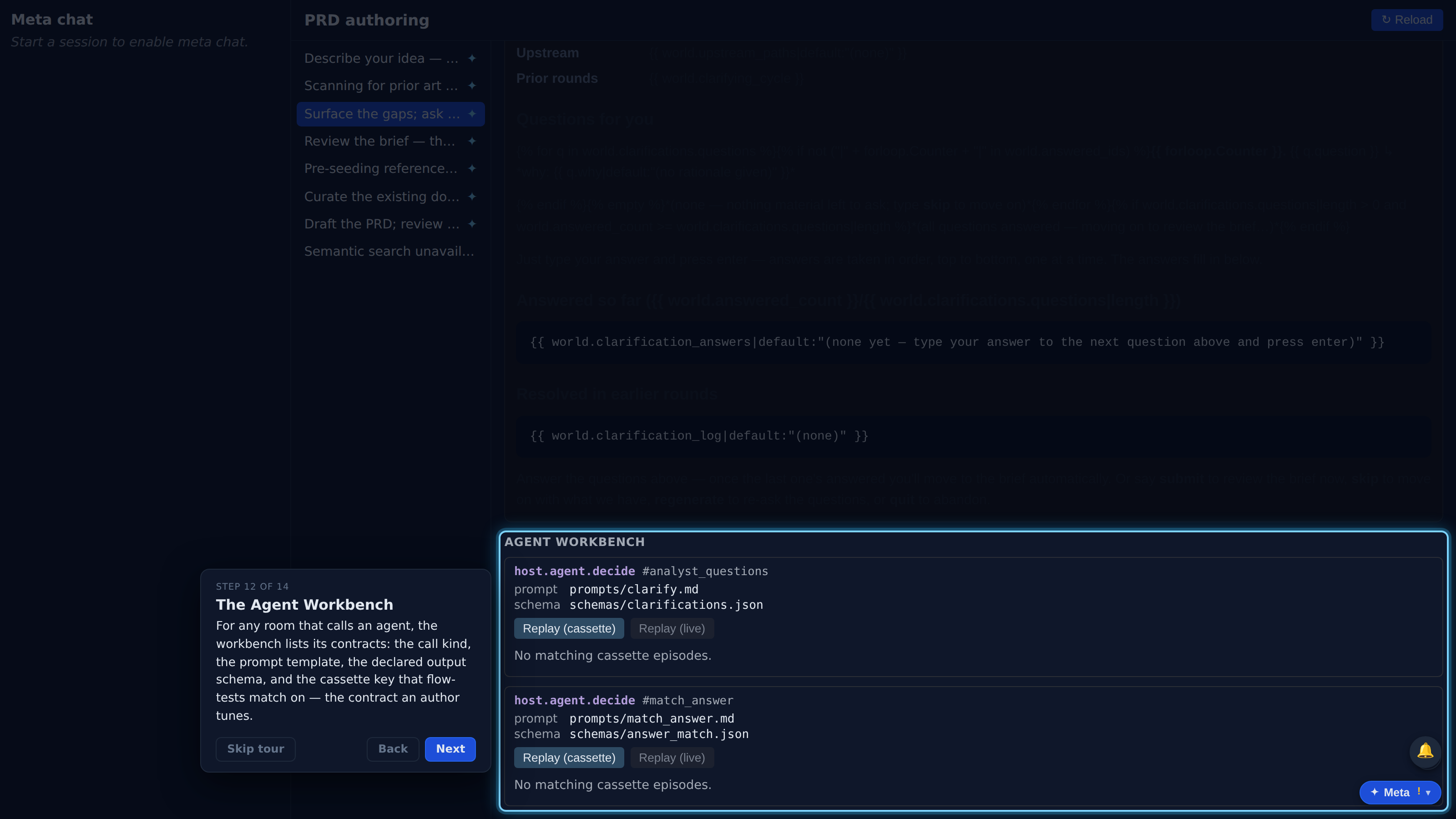Expand the Meta button dropdown arrow
1456x819 pixels.
click(x=1428, y=793)
